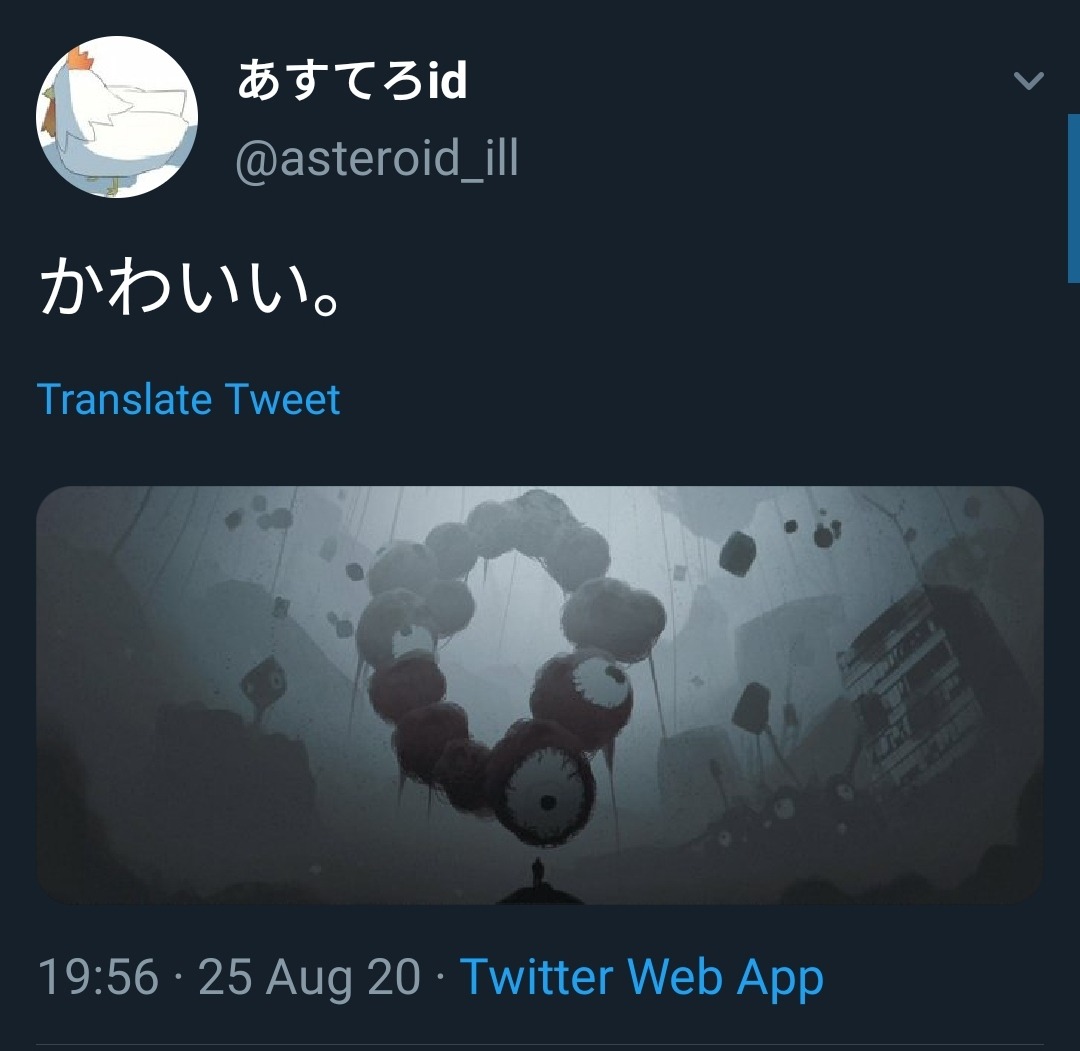
Task: Open the attached dark artwork image
Action: coord(540,695)
